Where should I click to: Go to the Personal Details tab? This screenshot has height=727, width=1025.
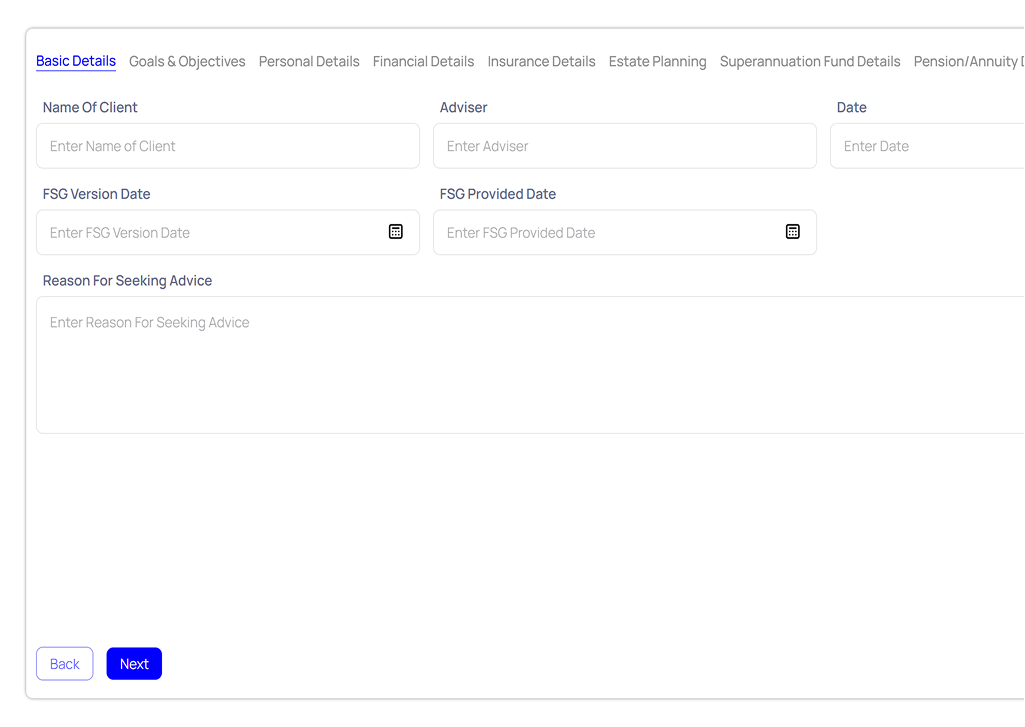pyautogui.click(x=309, y=61)
